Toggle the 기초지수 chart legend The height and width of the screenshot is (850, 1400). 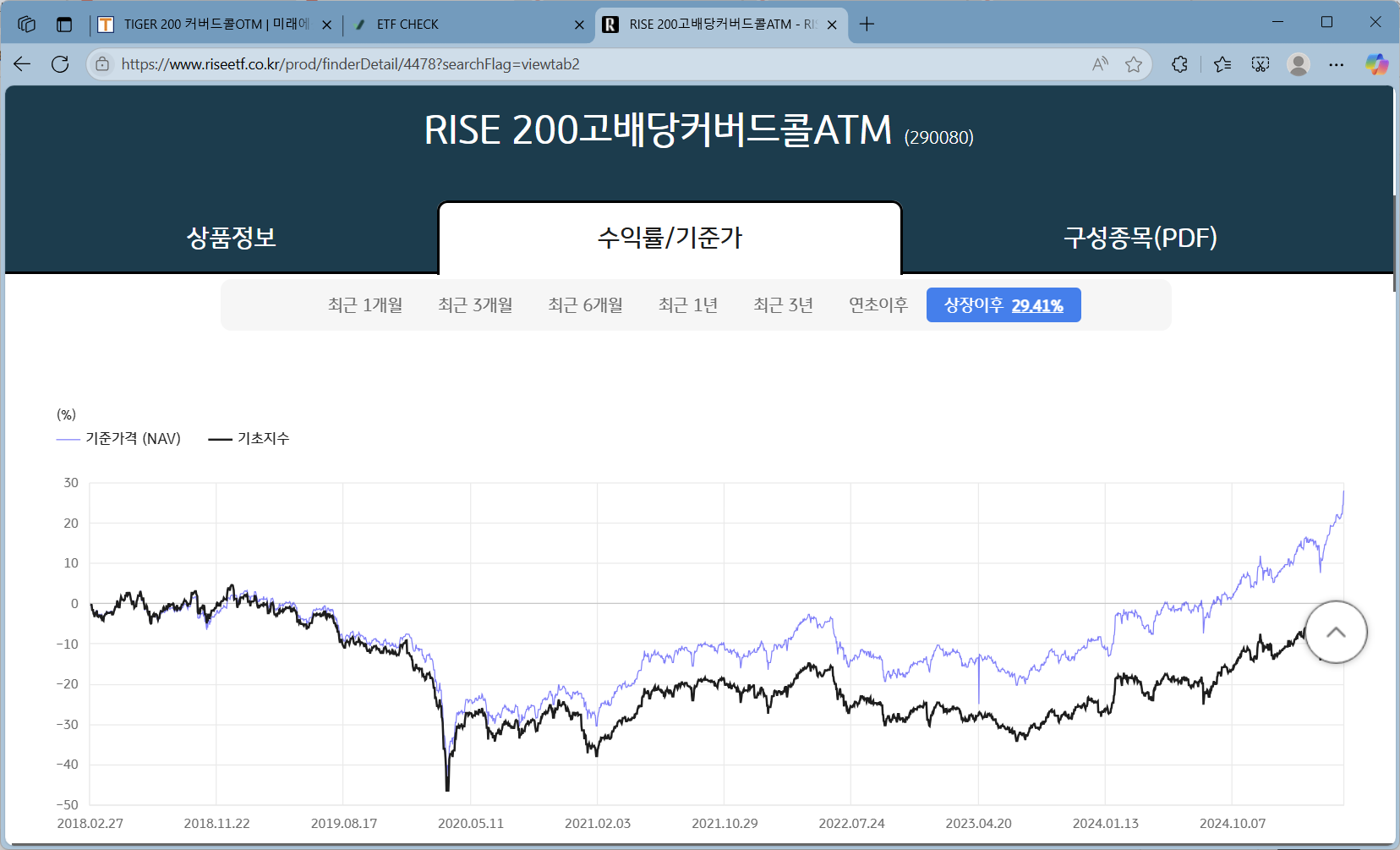pyautogui.click(x=249, y=439)
